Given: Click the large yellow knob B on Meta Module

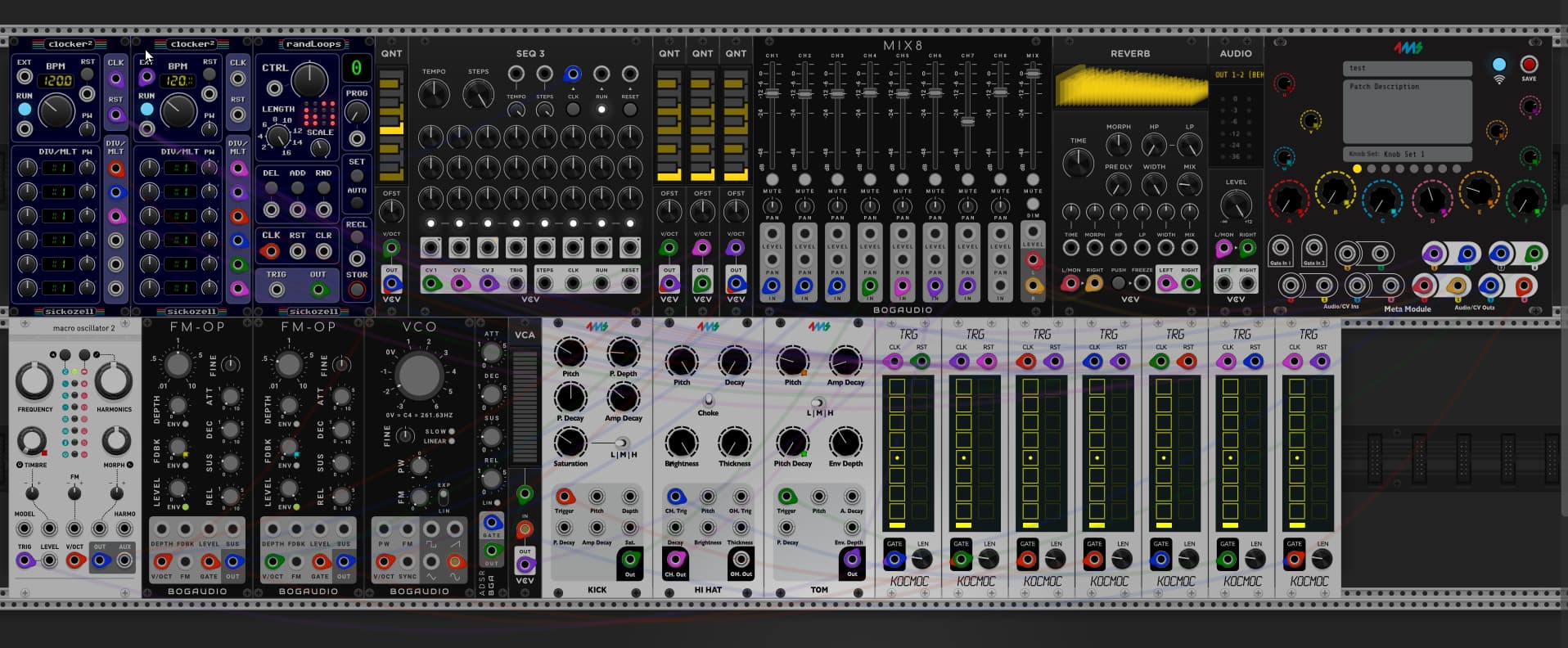Looking at the screenshot, I should [1335, 192].
